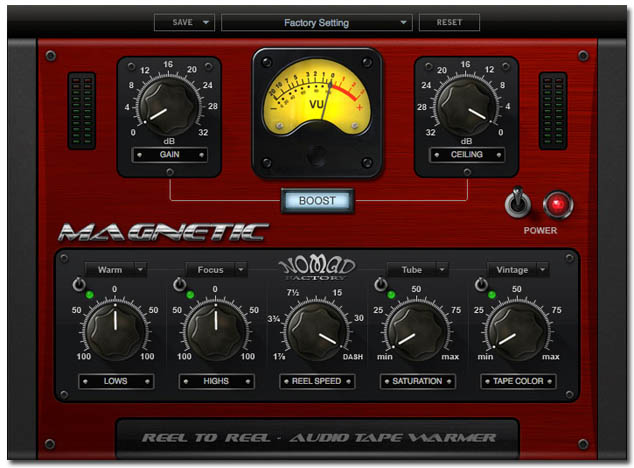Click the TAPE COLOR label plate
Image resolution: width=634 pixels, height=468 pixels.
pyautogui.click(x=518, y=381)
